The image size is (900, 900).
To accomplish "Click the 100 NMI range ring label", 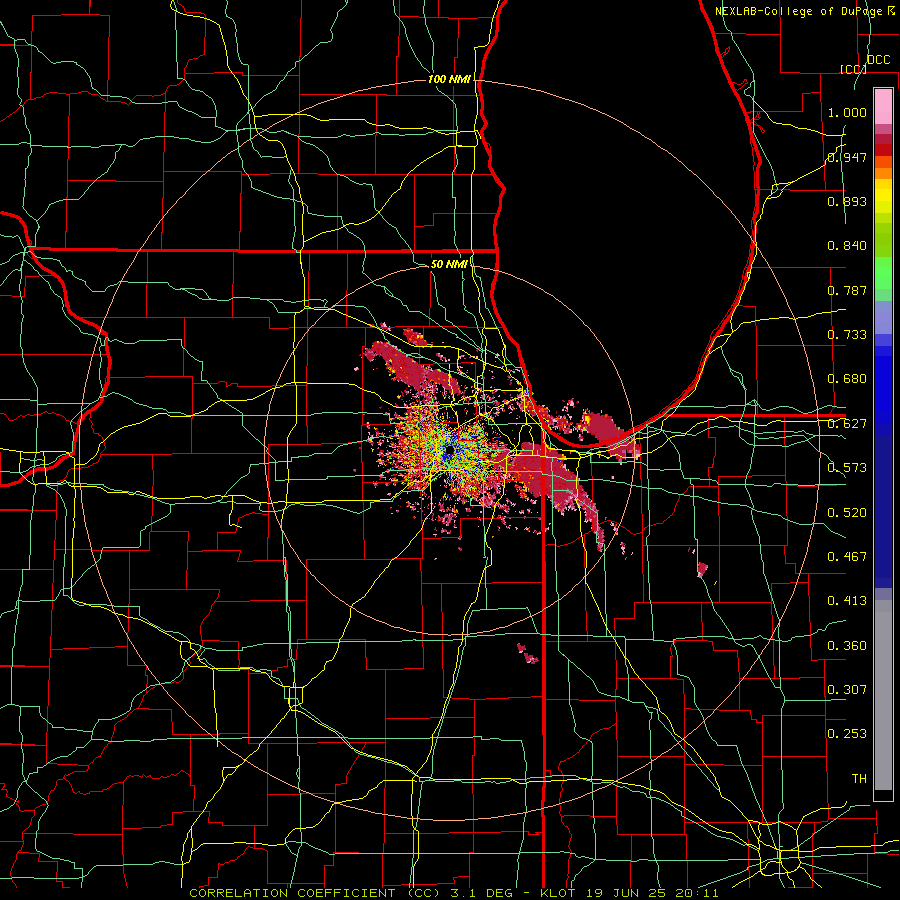I will (449, 79).
